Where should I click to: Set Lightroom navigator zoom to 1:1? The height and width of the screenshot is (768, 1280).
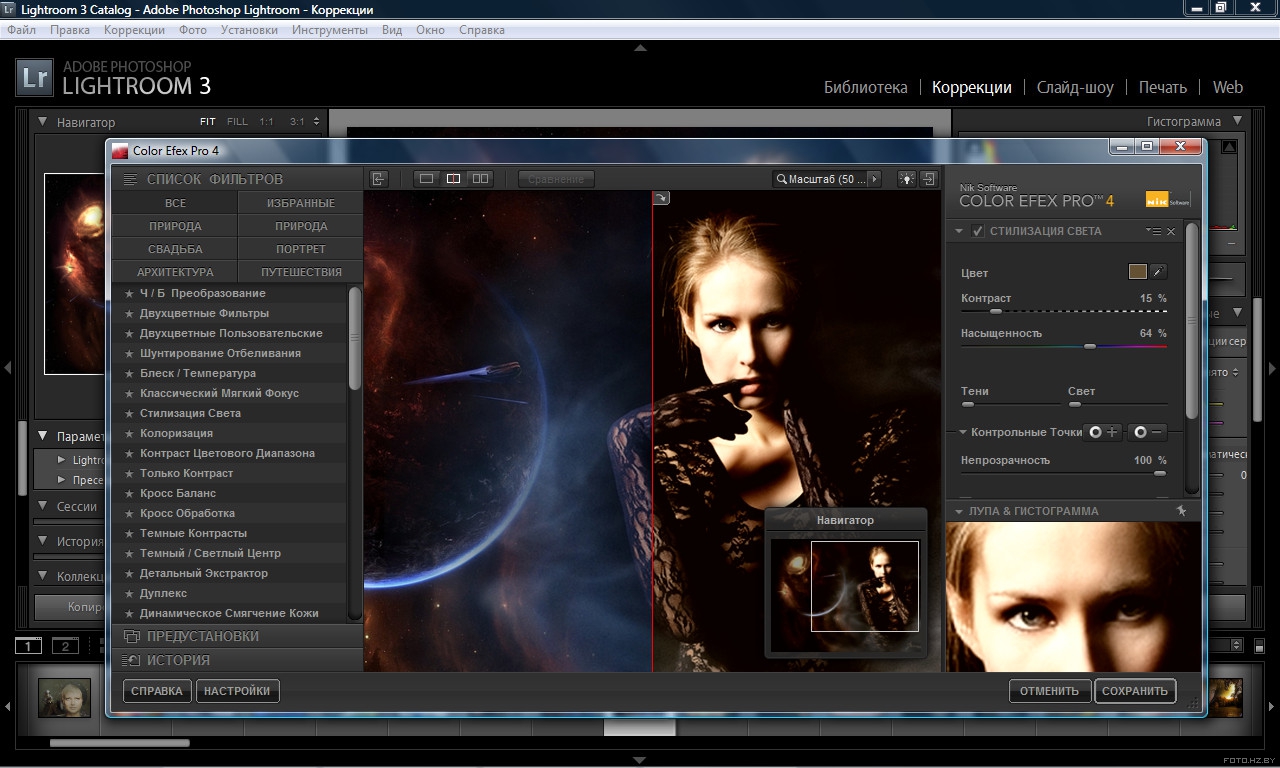[x=266, y=122]
